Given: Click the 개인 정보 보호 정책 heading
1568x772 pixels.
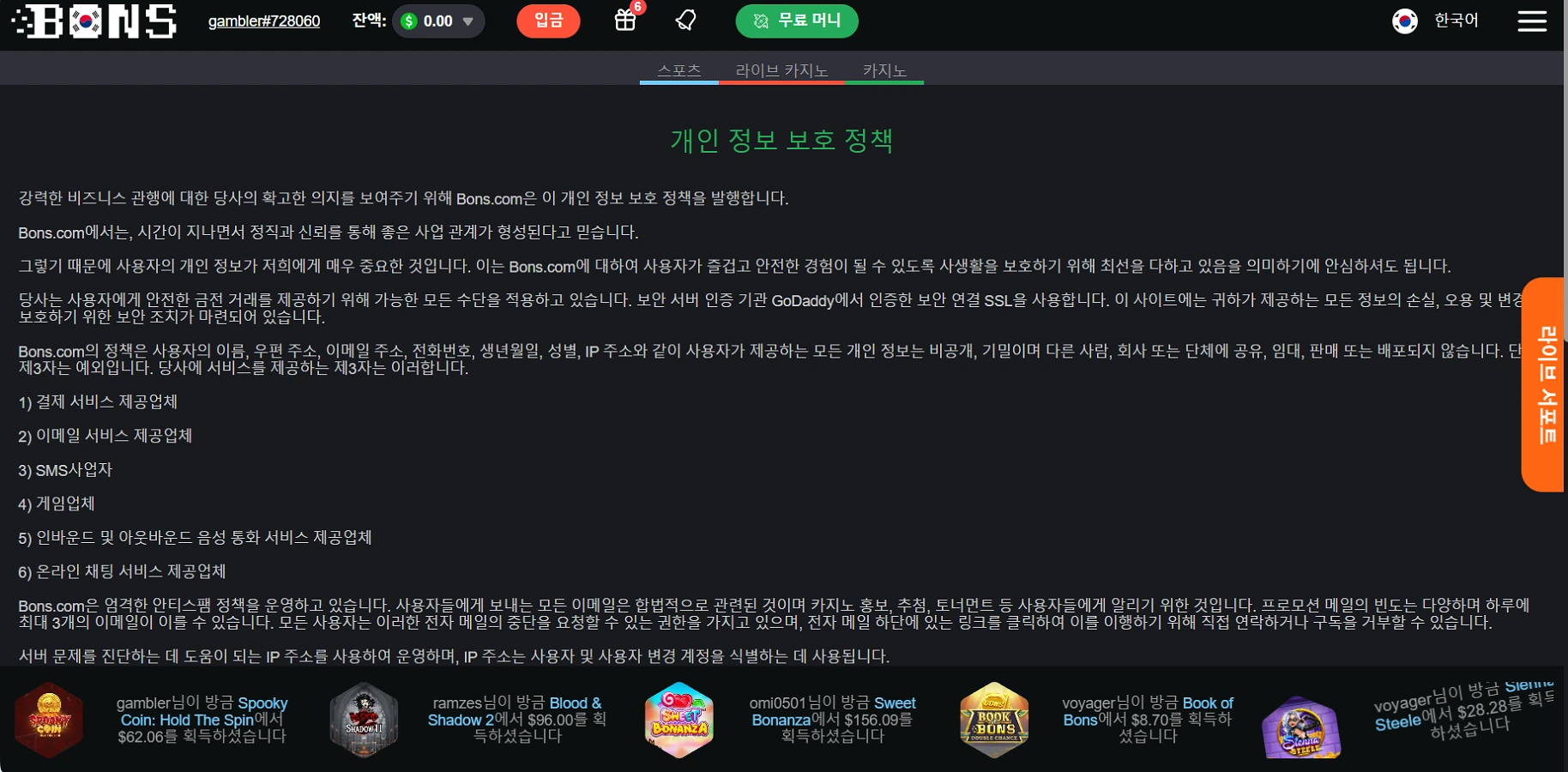Looking at the screenshot, I should pos(781,140).
